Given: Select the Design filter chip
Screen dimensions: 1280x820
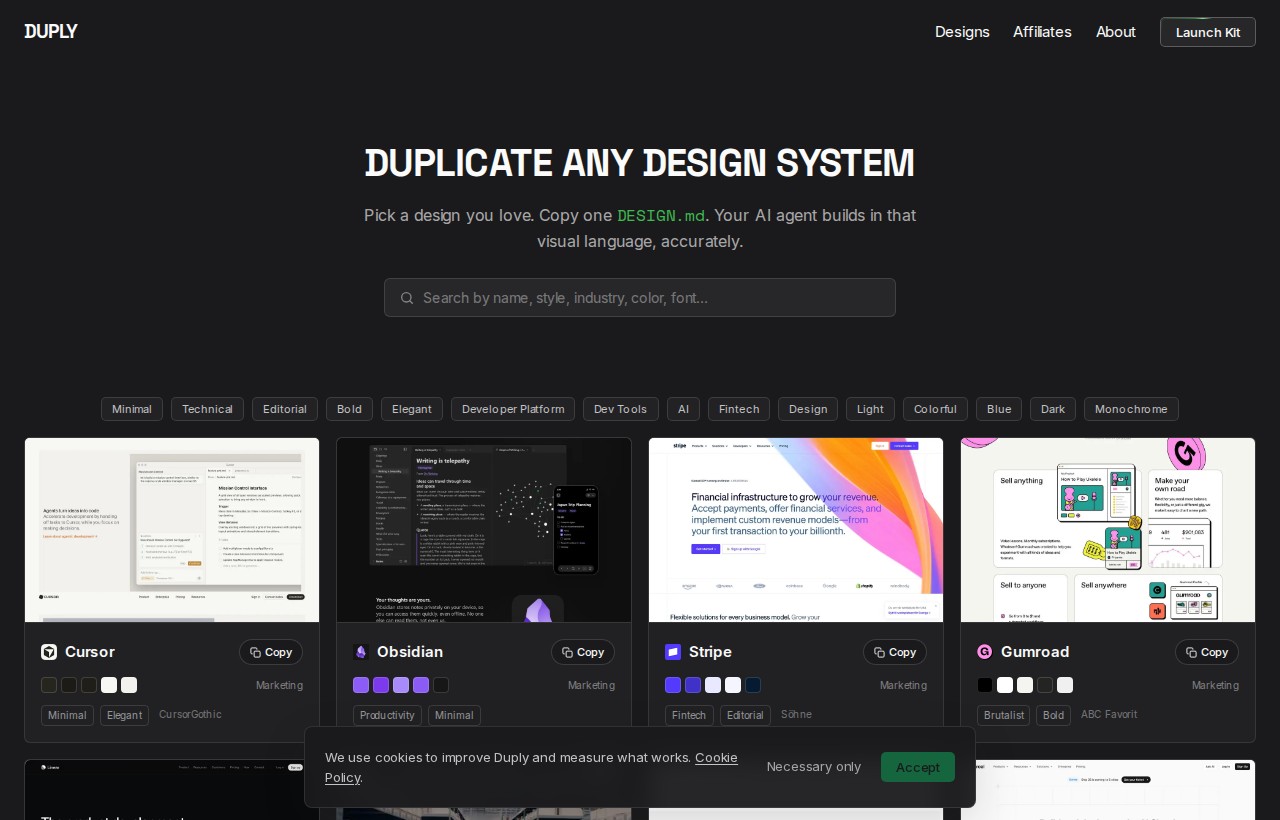Looking at the screenshot, I should (x=808, y=409).
